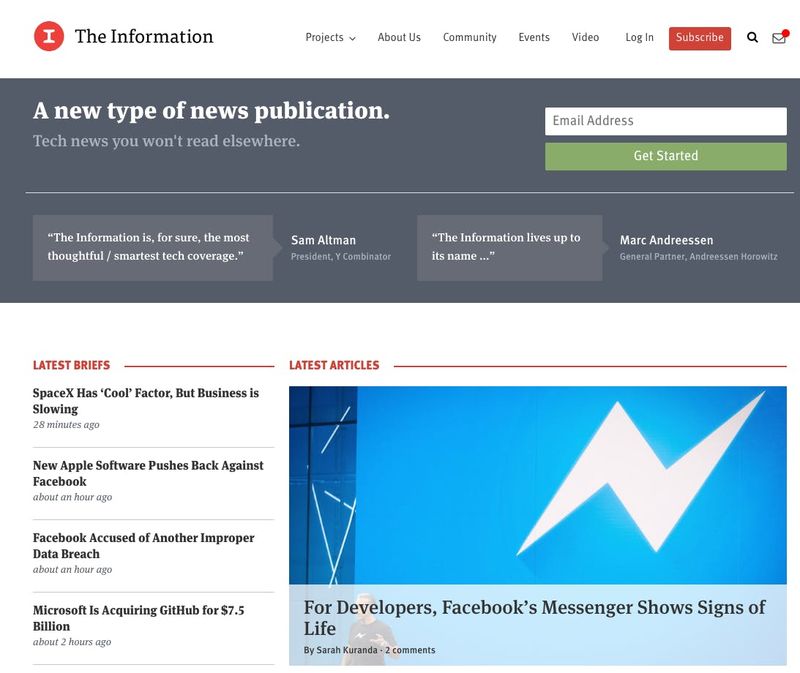
Task: Go to the About Us page
Action: click(399, 38)
